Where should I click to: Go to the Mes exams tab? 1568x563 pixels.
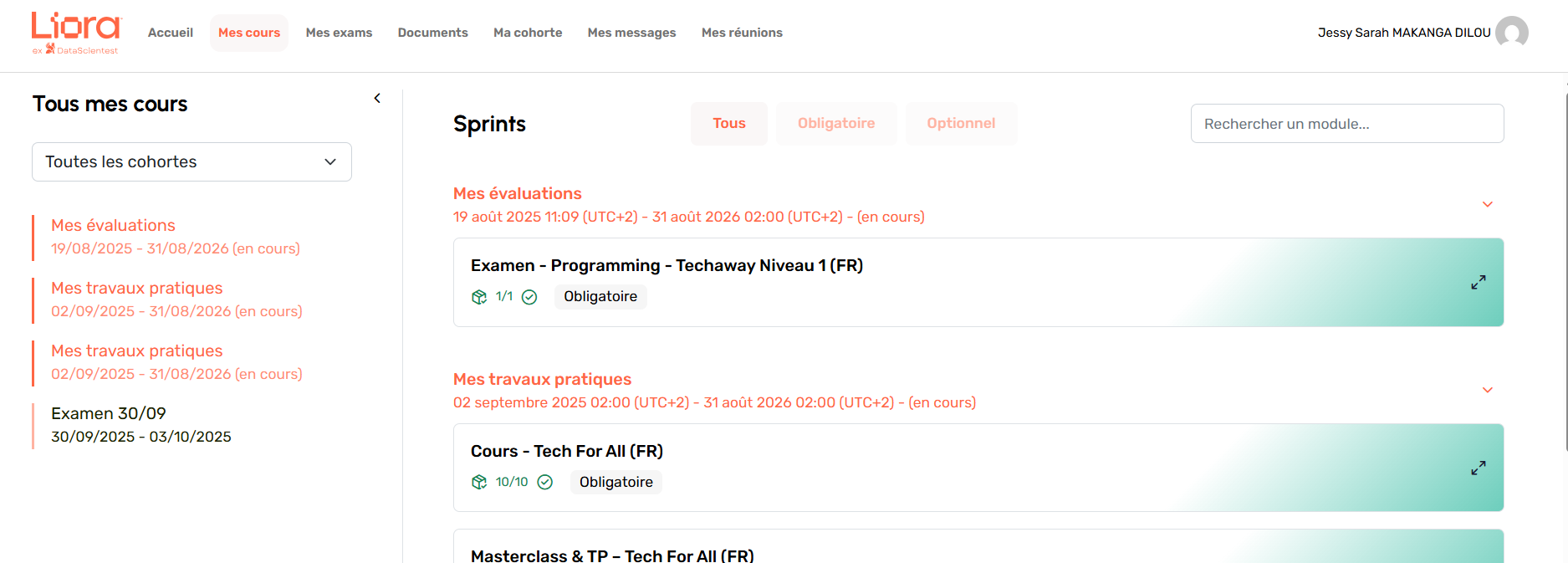click(x=339, y=33)
